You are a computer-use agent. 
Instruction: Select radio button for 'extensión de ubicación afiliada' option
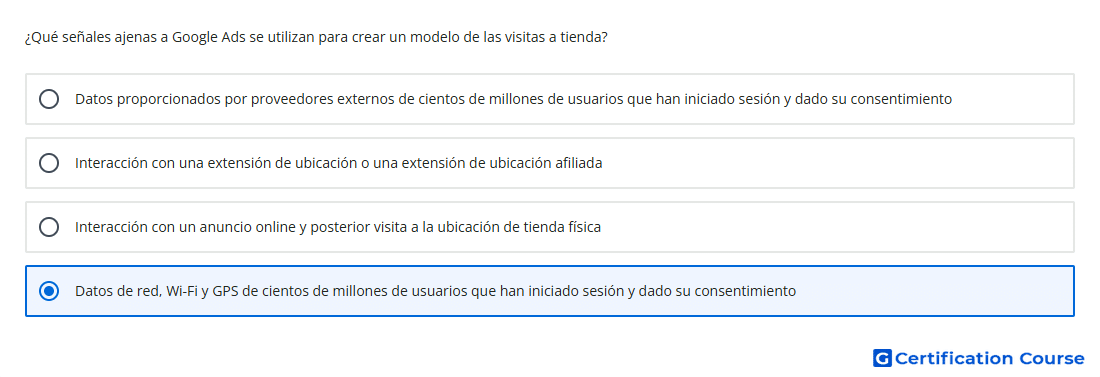coord(49,163)
